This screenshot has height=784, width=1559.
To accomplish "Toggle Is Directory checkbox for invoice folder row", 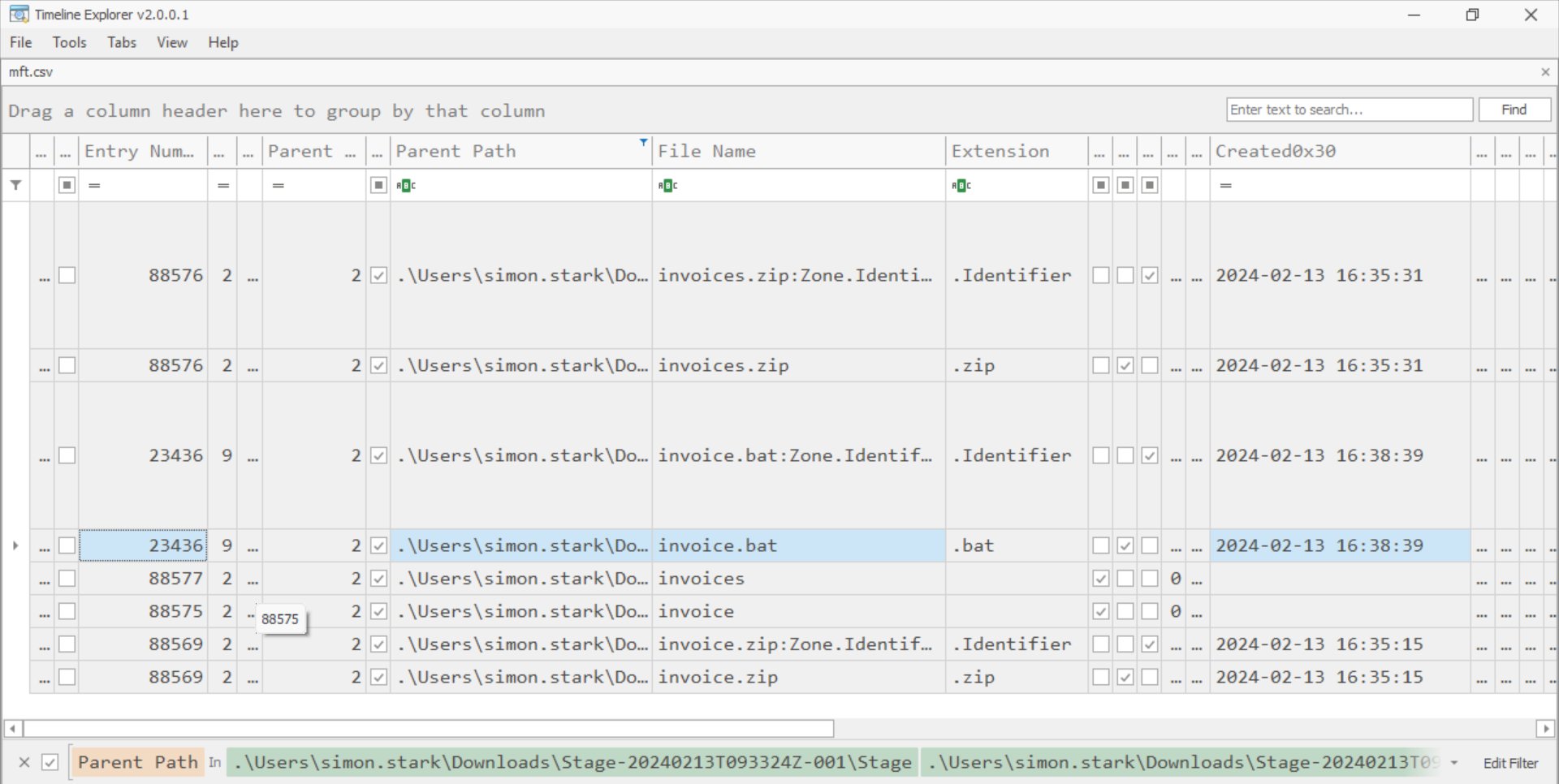I will point(1100,611).
